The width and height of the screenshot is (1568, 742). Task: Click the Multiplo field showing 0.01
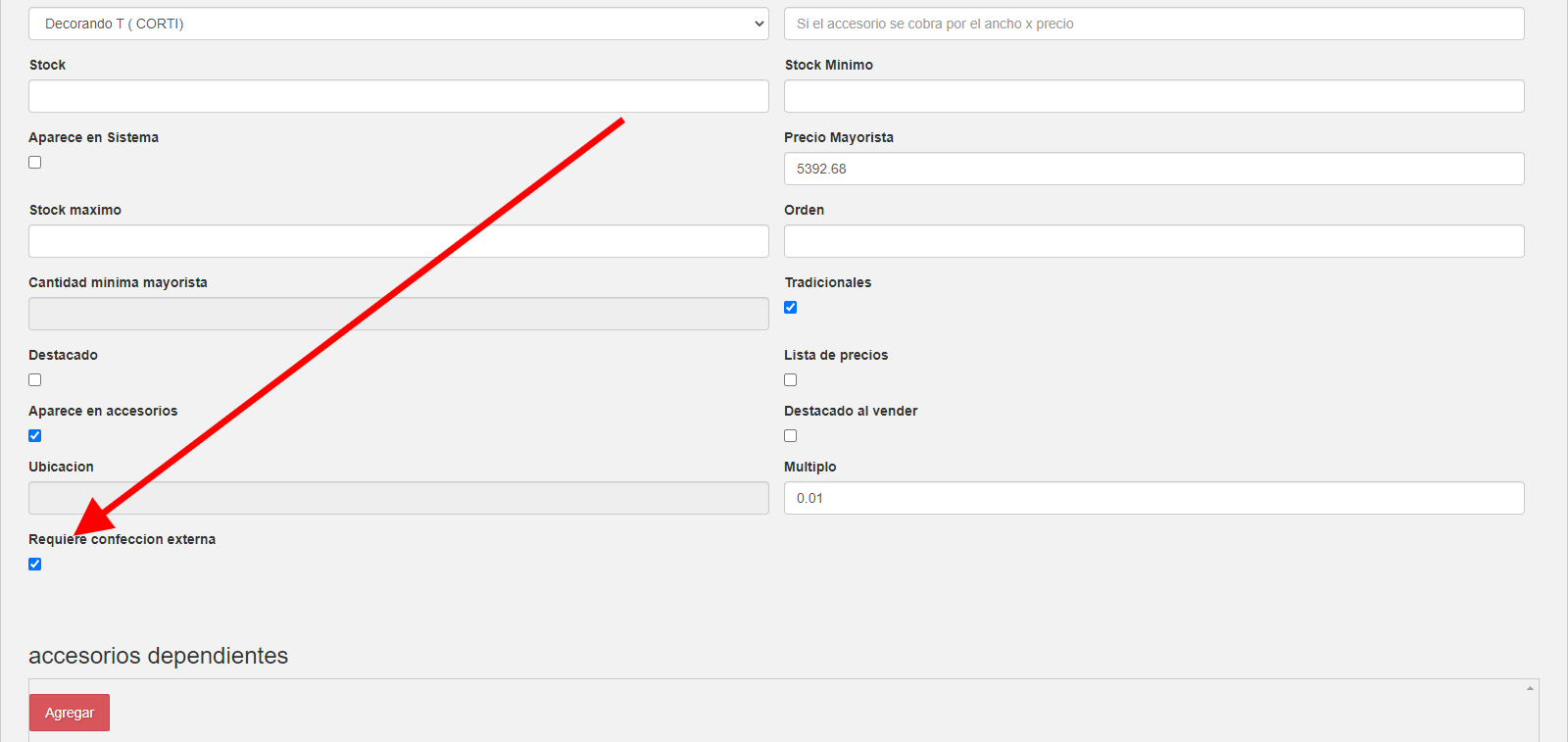click(1153, 498)
